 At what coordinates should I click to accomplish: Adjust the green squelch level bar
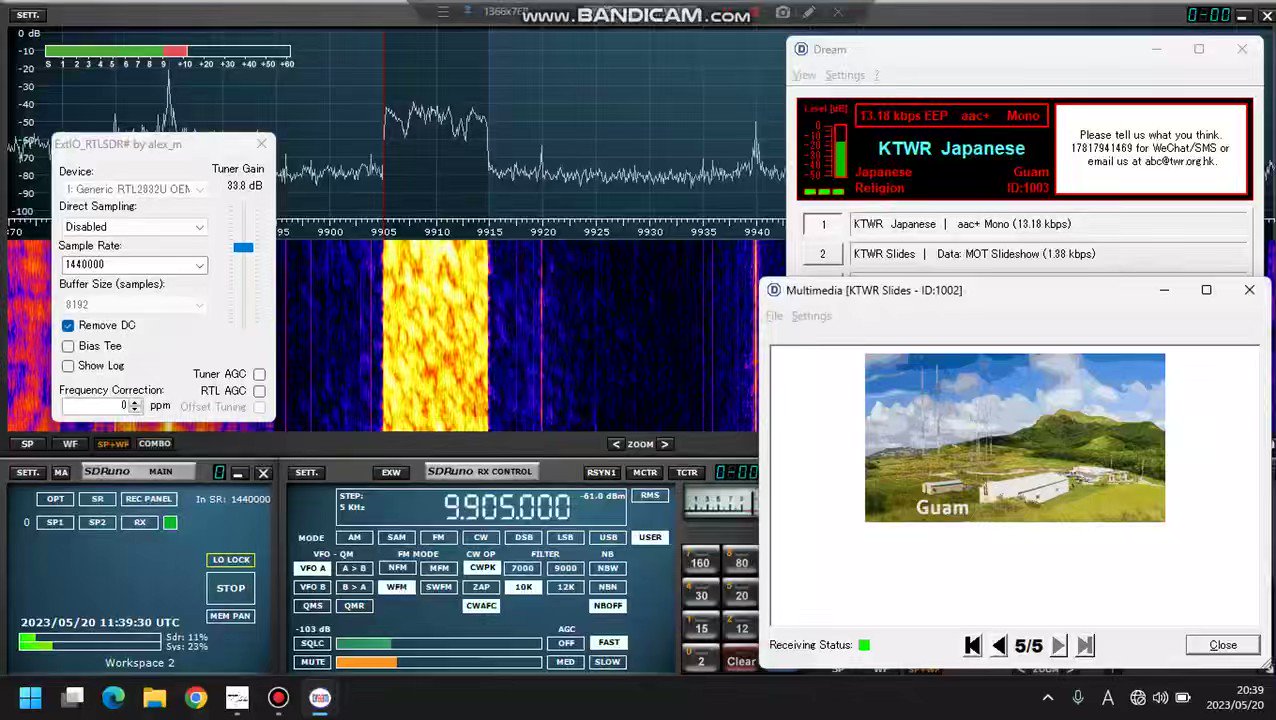point(439,643)
